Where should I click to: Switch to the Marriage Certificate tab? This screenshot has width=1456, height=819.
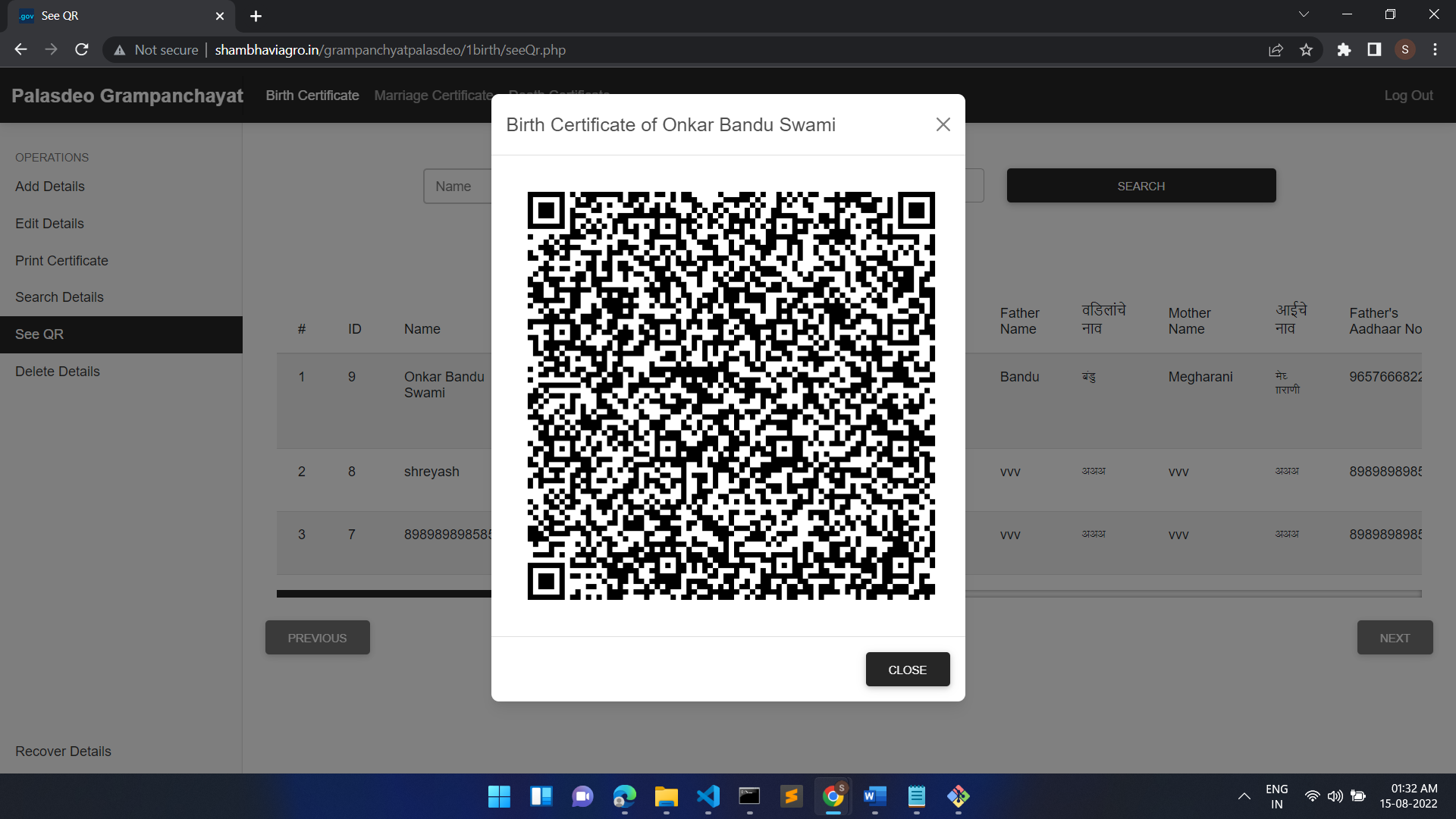(x=434, y=96)
